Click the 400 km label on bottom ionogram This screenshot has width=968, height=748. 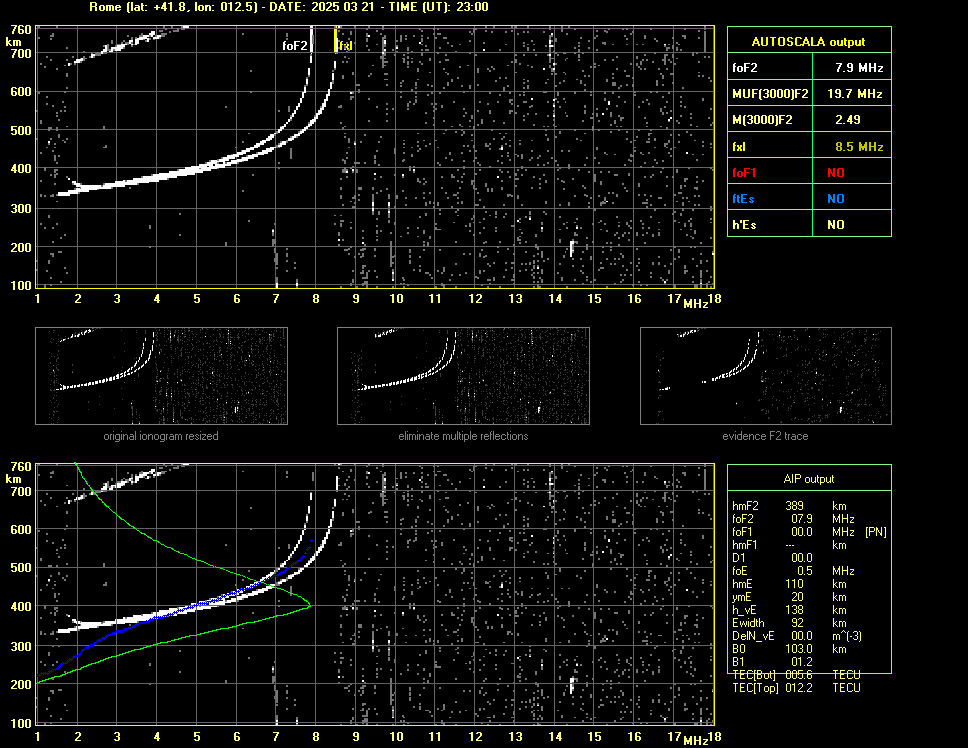coord(20,607)
